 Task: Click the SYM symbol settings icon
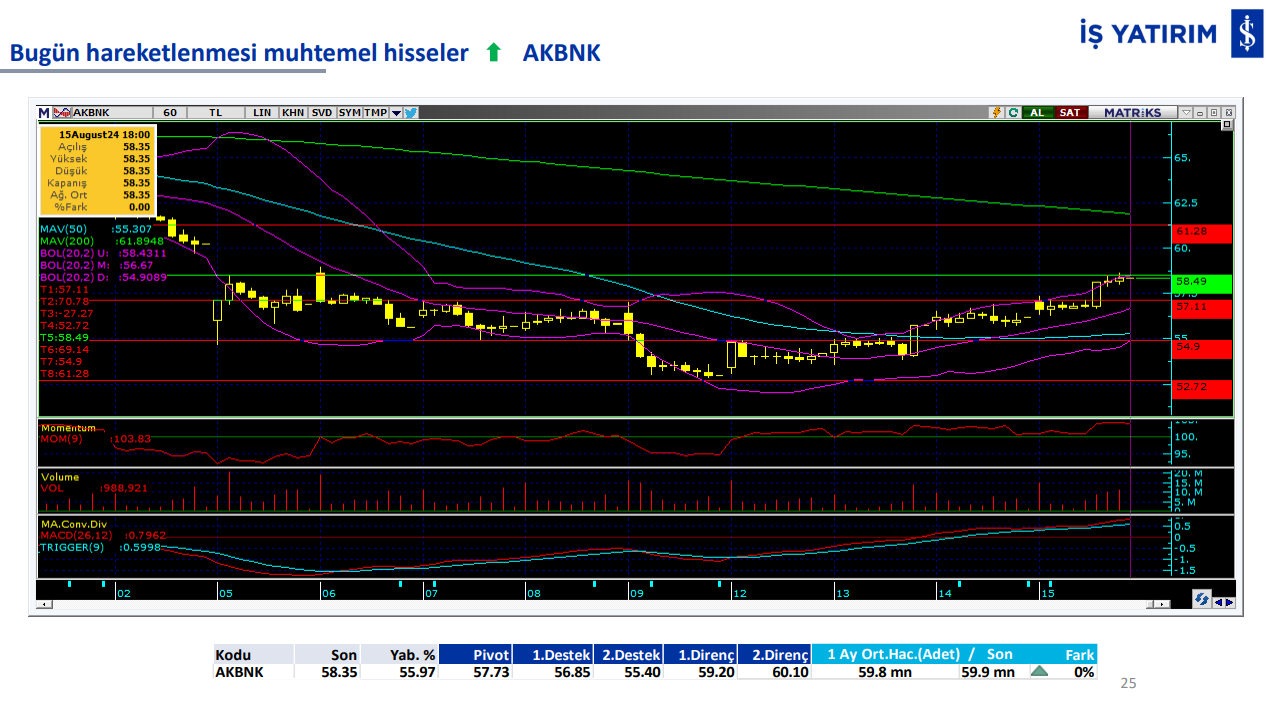[349, 112]
